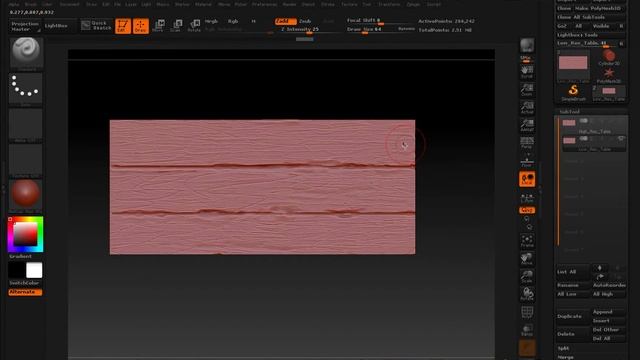
Task: Adjust the Z Intensity slider
Action: (309, 30)
